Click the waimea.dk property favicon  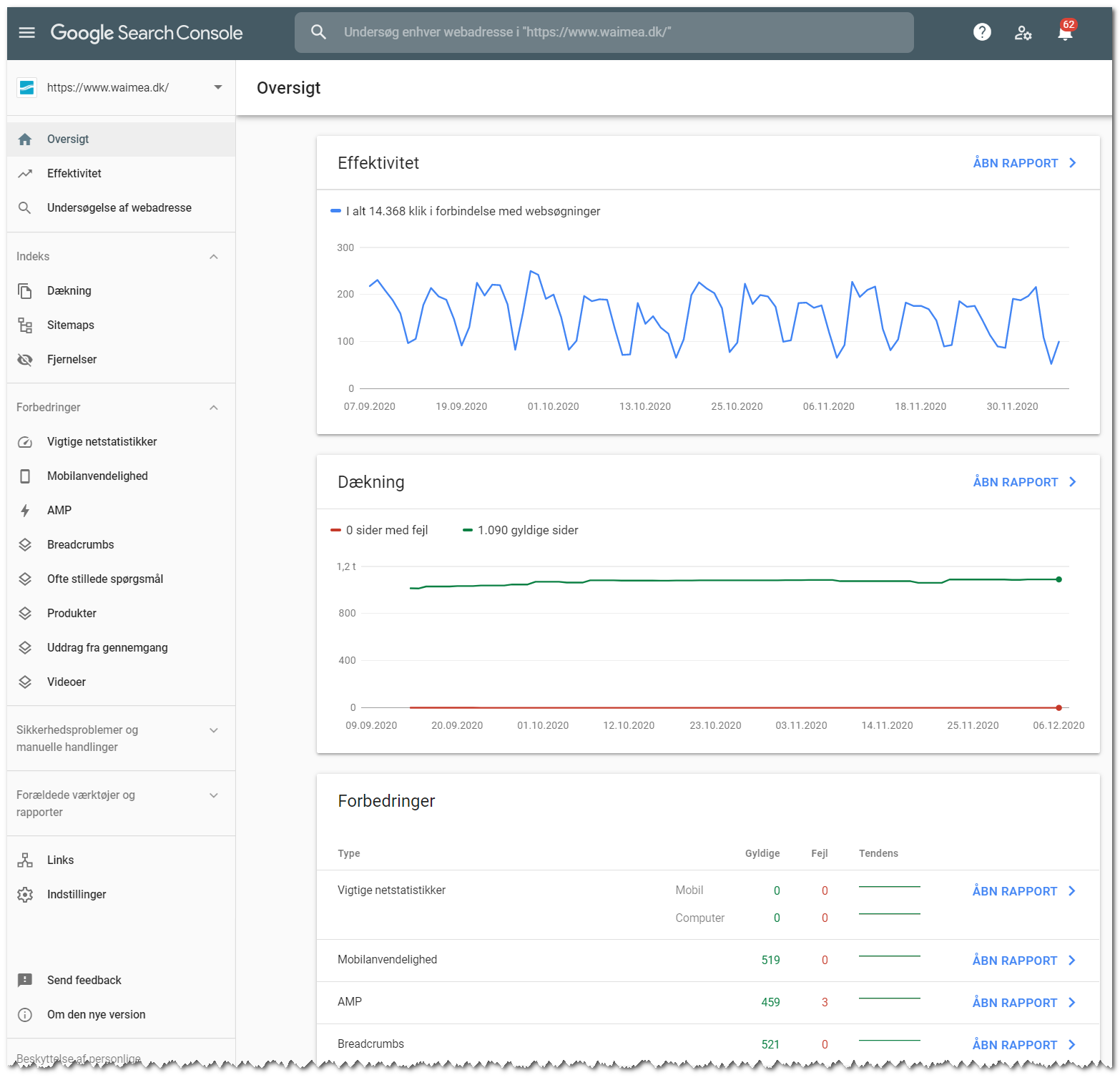(x=26, y=87)
